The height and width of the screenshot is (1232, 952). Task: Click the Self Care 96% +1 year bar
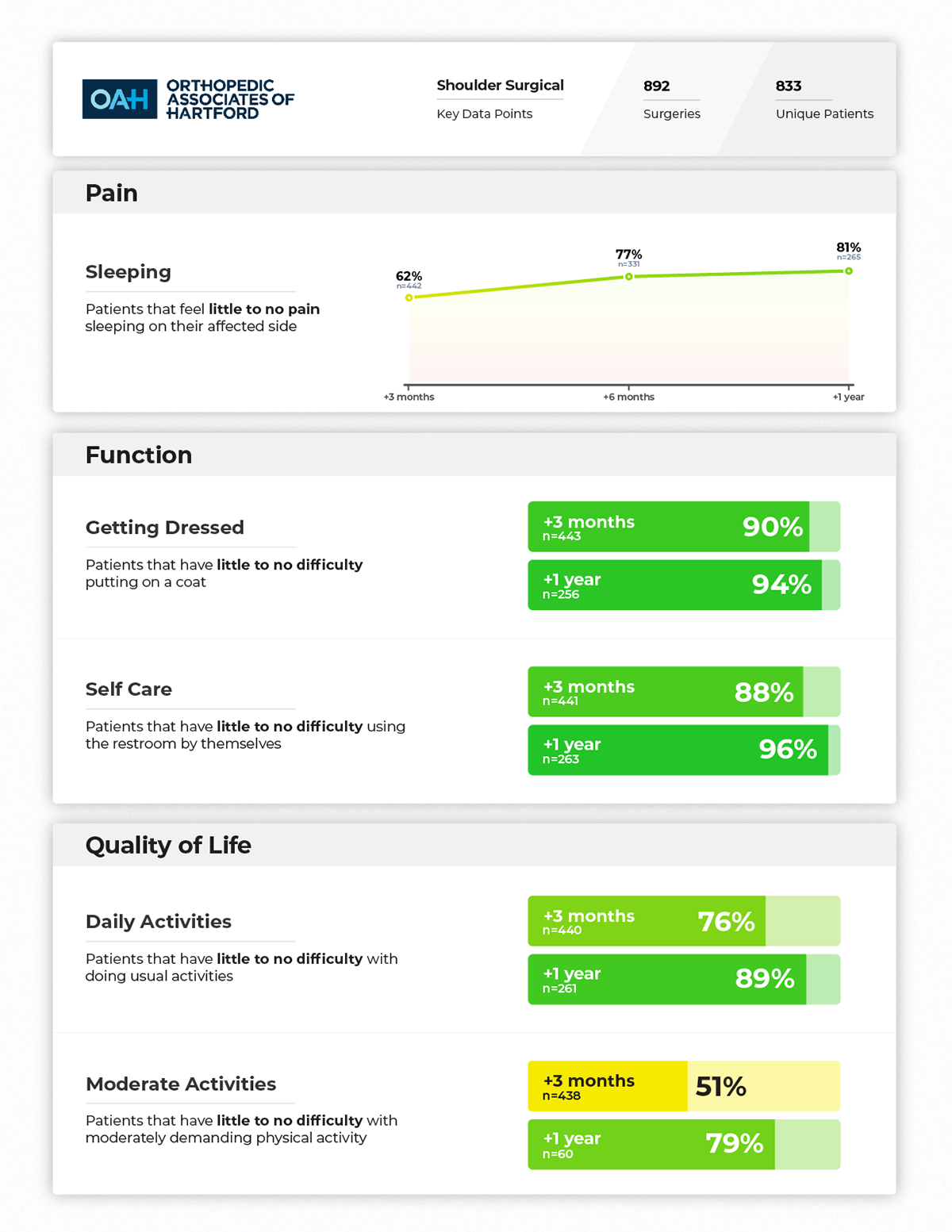pos(678,750)
